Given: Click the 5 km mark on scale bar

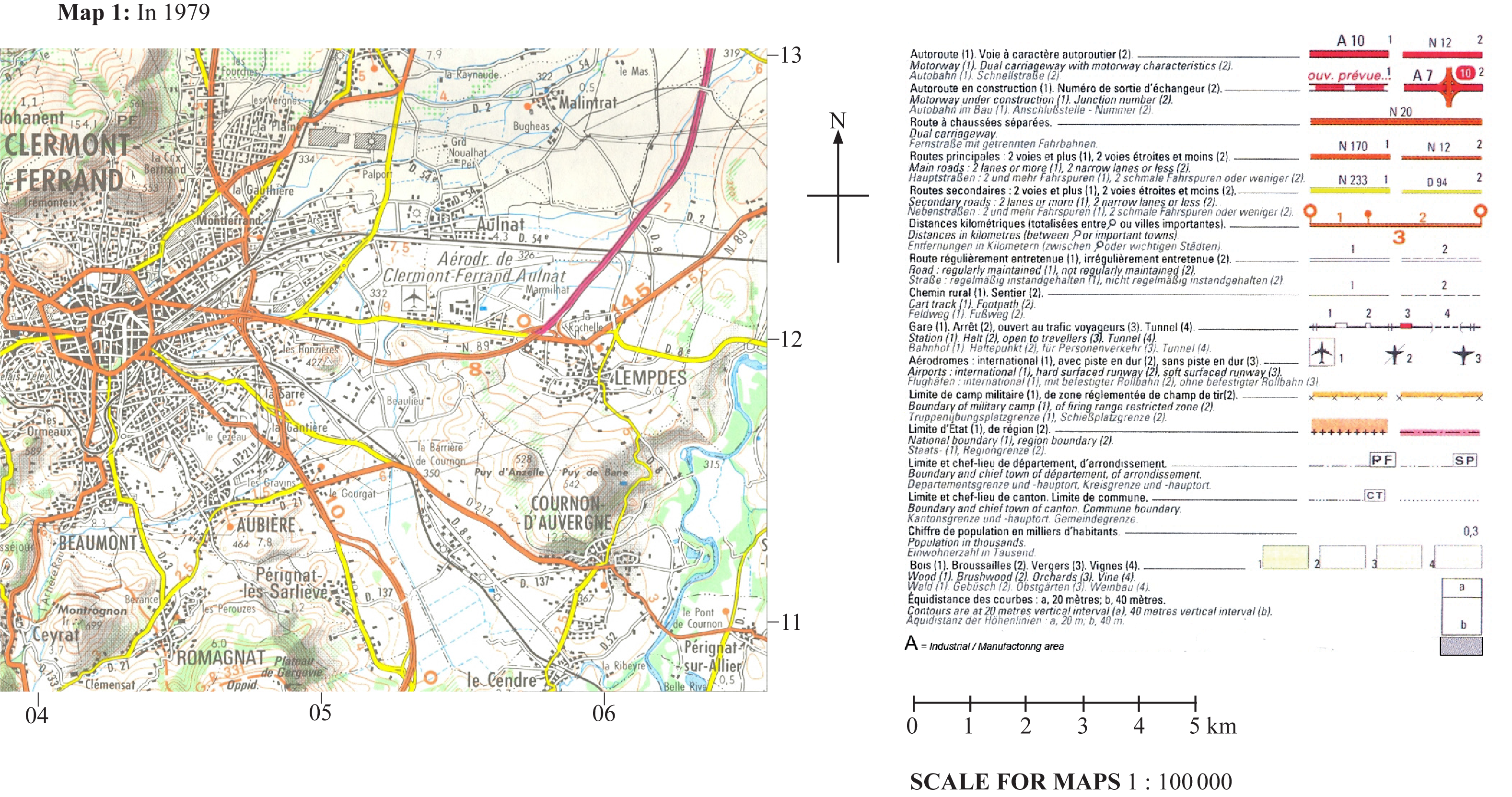Looking at the screenshot, I should [1195, 726].
